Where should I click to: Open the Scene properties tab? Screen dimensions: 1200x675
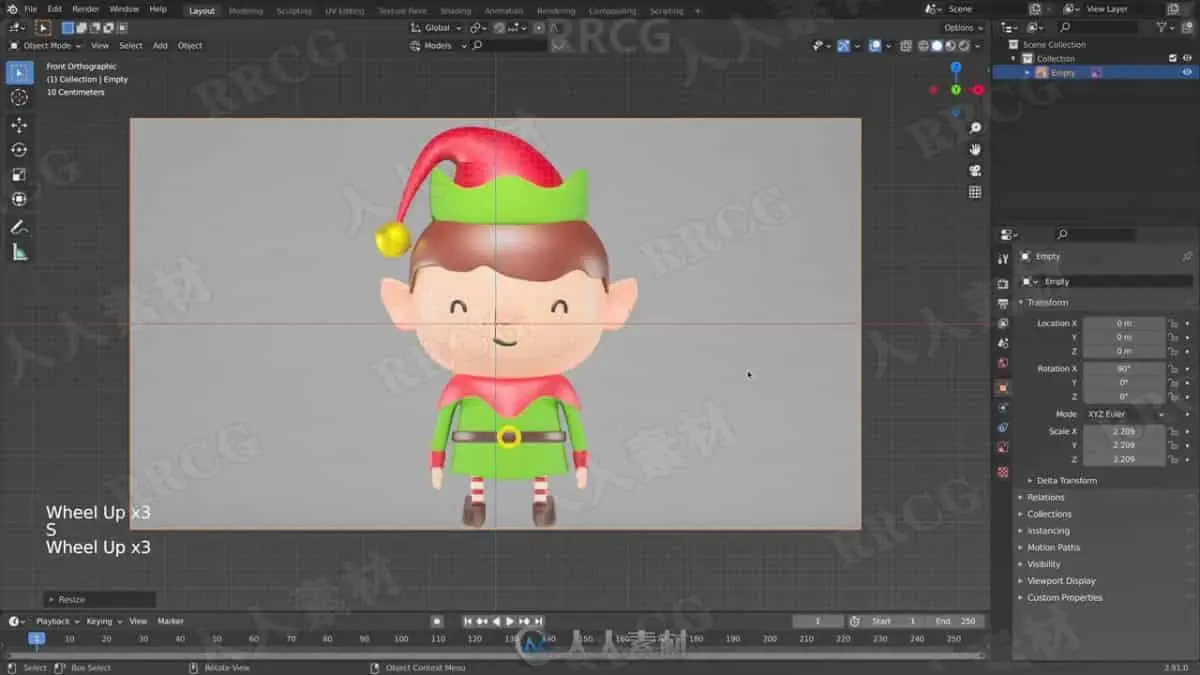click(x=1003, y=343)
